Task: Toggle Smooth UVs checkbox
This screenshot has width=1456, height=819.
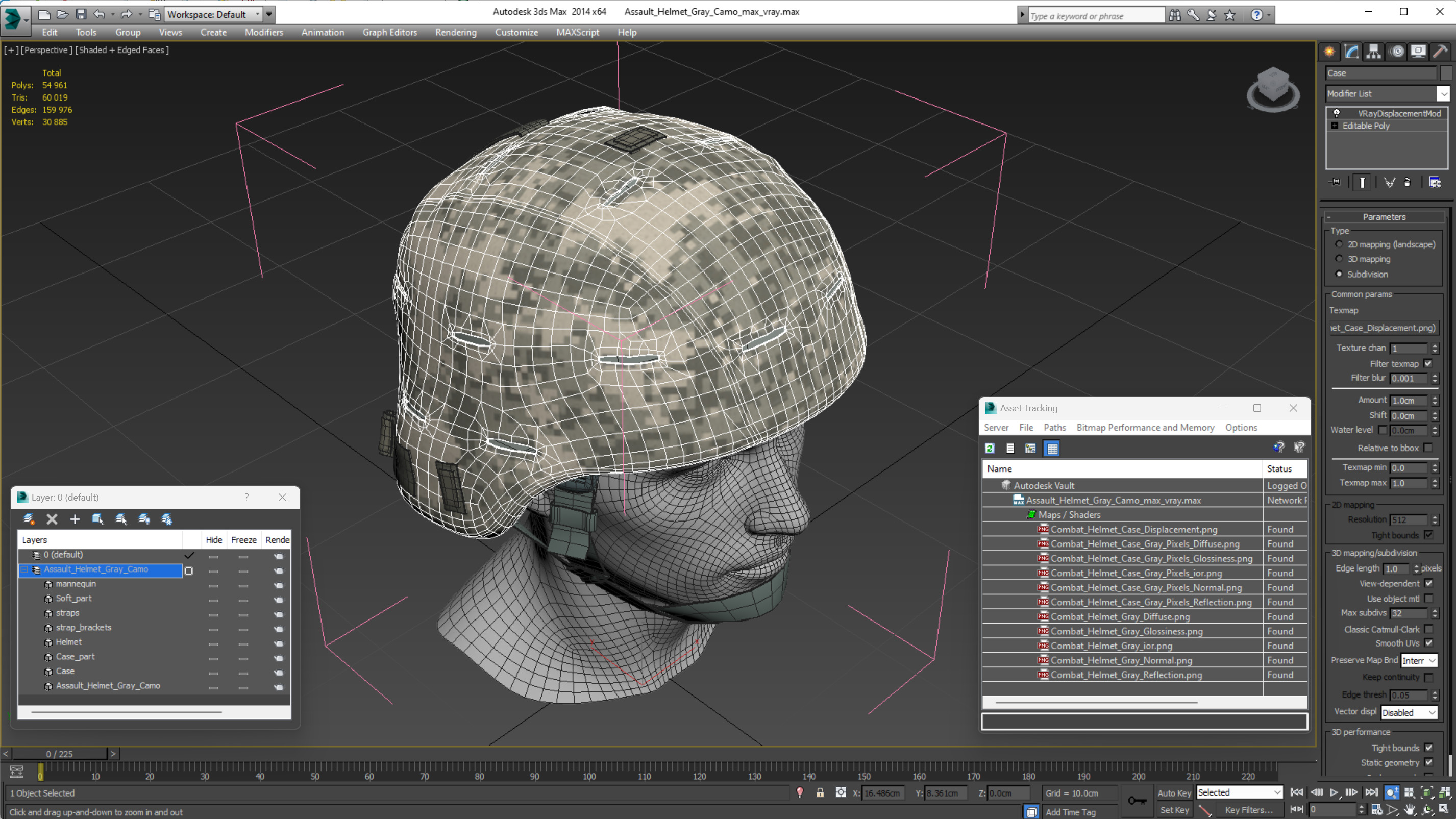Action: (x=1428, y=643)
